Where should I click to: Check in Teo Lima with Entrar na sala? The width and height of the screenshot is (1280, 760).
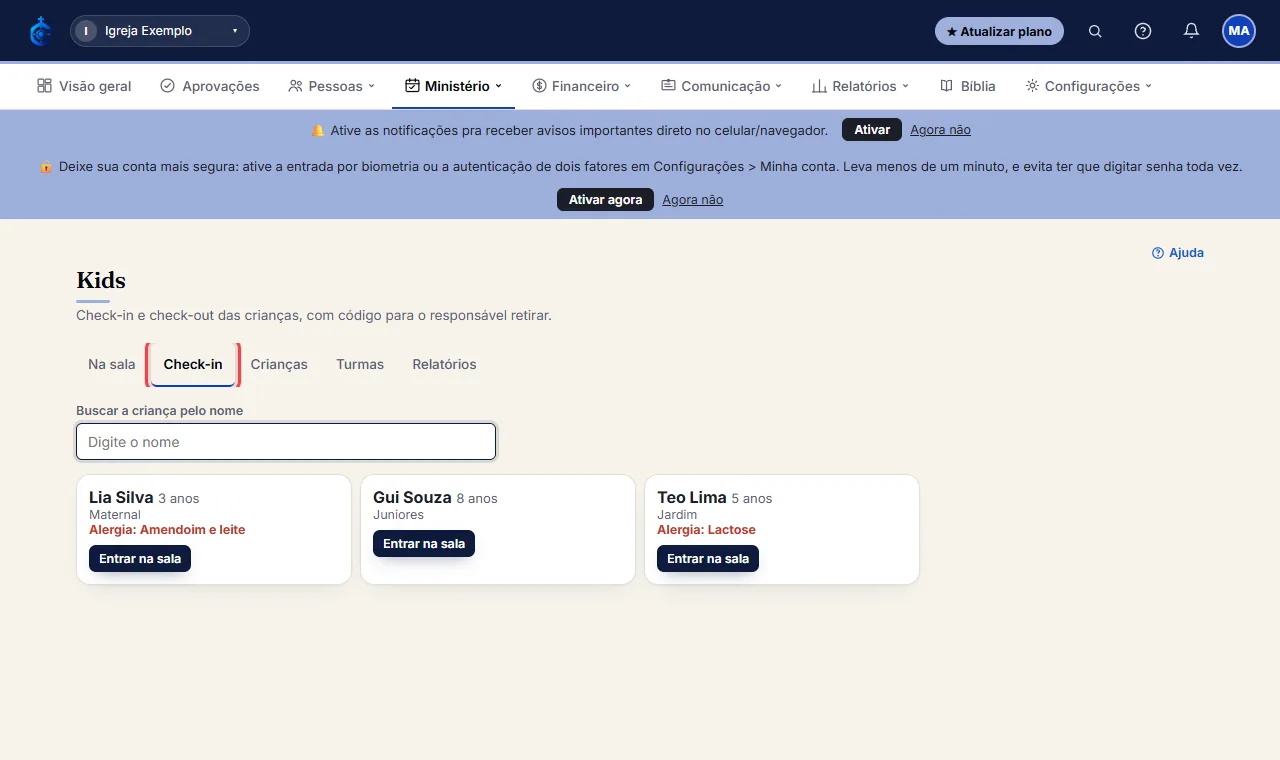[708, 558]
